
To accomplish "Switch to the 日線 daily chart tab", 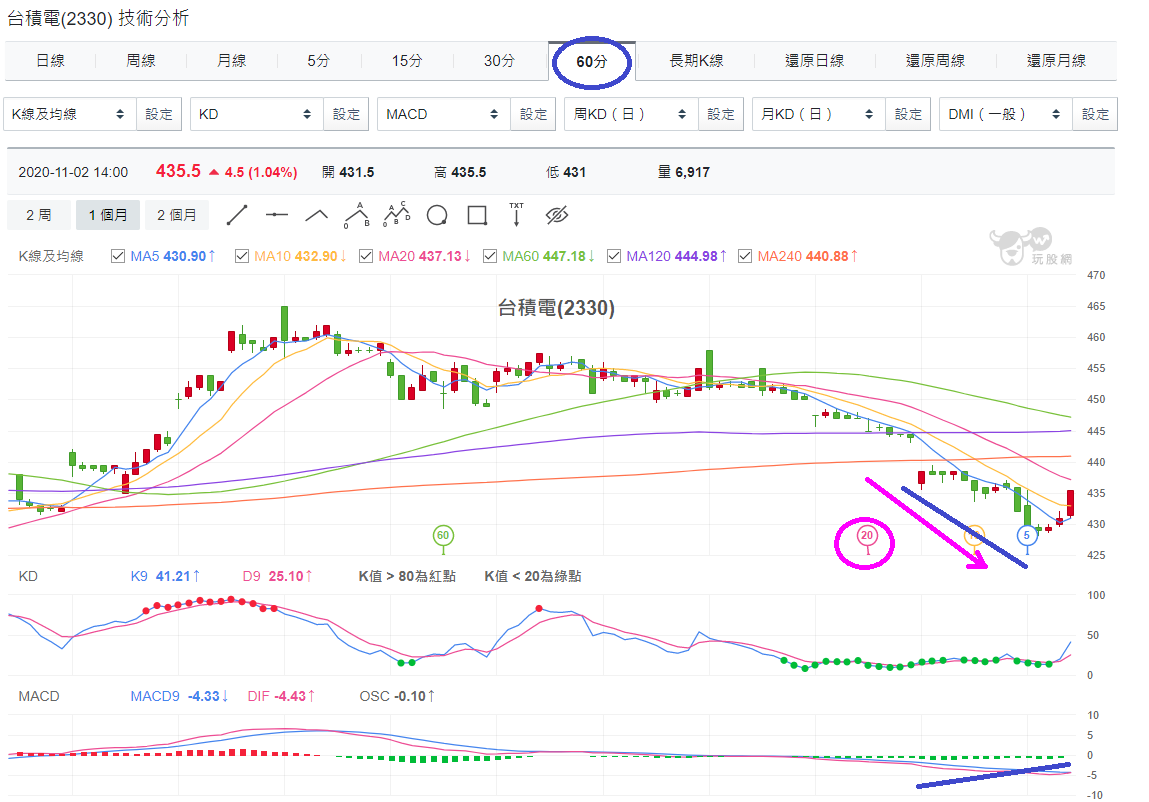I will 50,61.
